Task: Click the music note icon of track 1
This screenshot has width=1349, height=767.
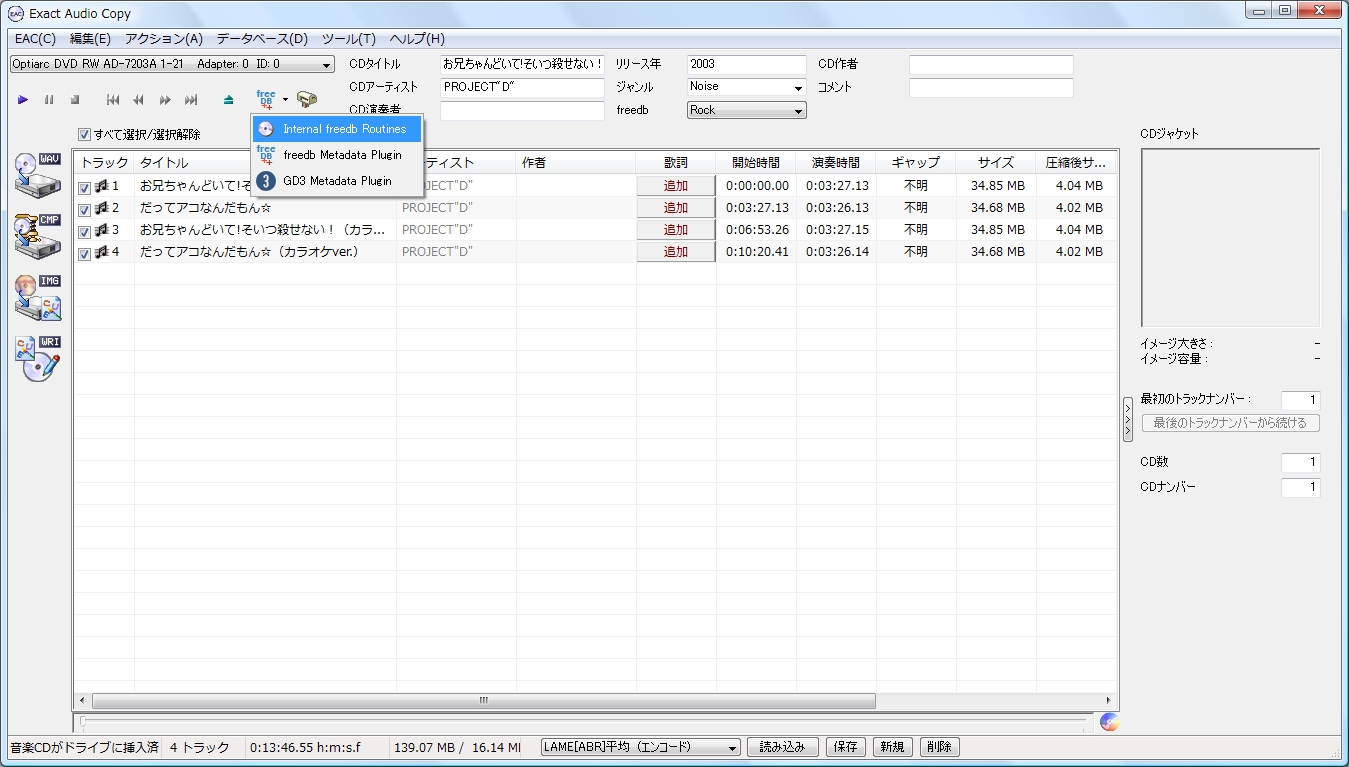Action: [101, 186]
